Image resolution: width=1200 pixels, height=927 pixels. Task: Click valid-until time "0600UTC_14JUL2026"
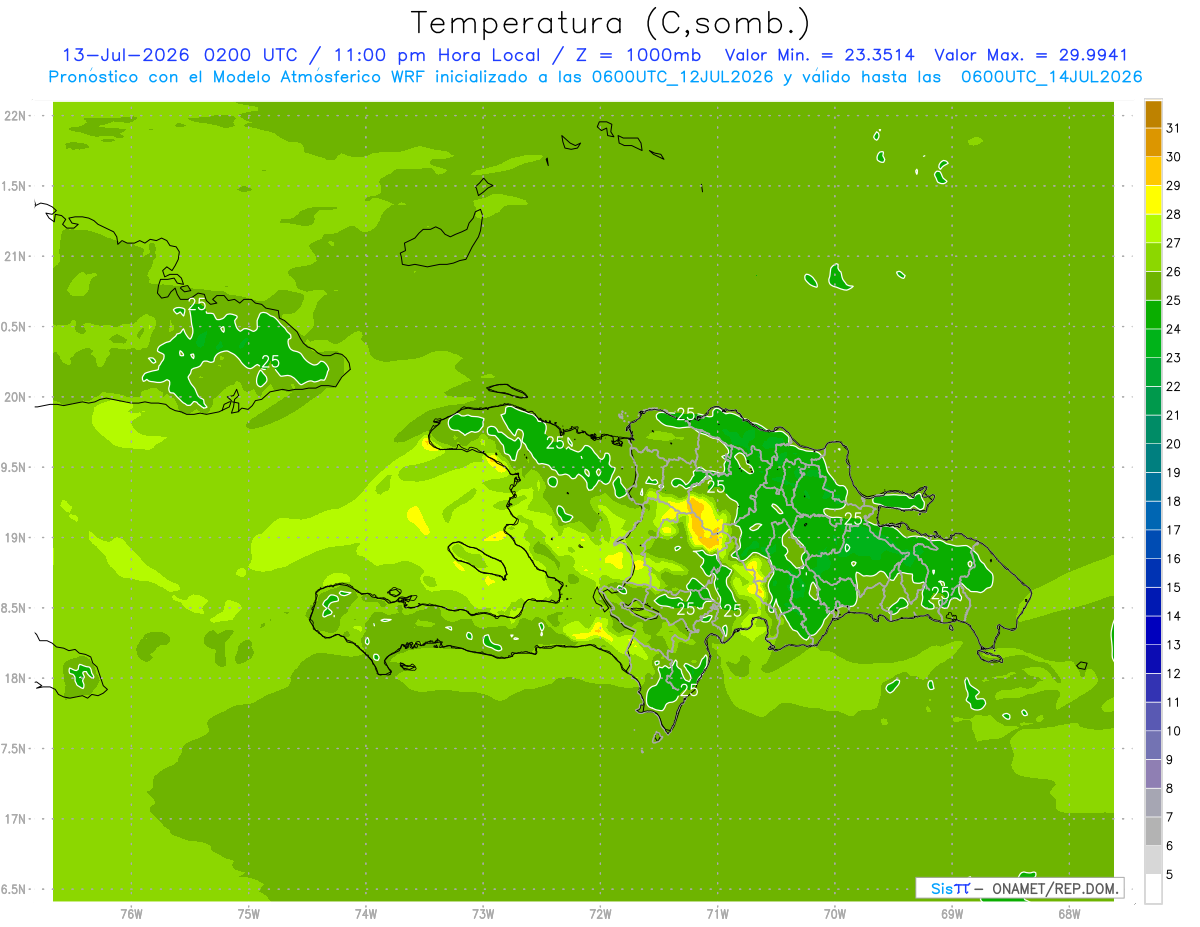[1051, 77]
